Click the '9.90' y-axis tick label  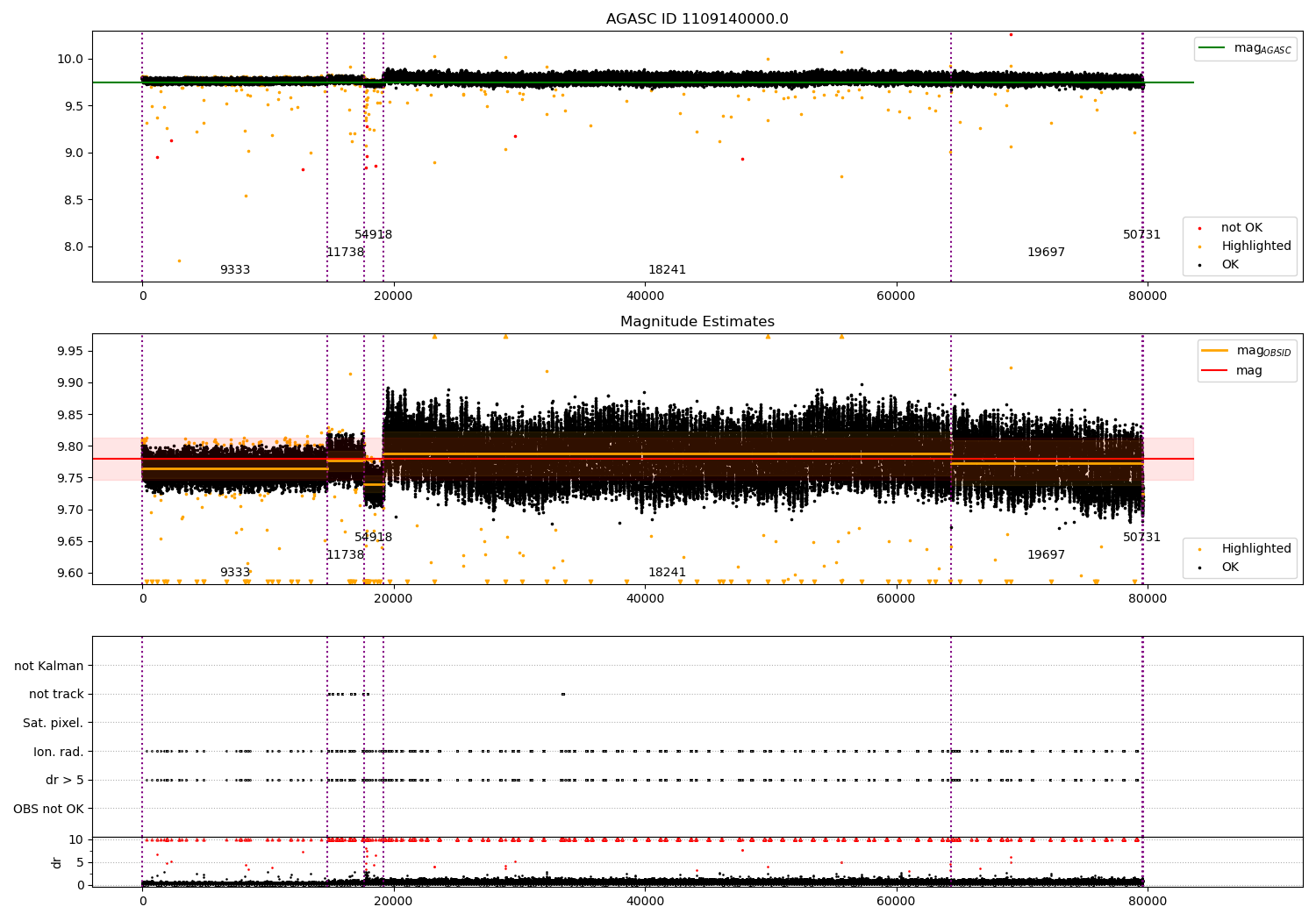tap(70, 383)
